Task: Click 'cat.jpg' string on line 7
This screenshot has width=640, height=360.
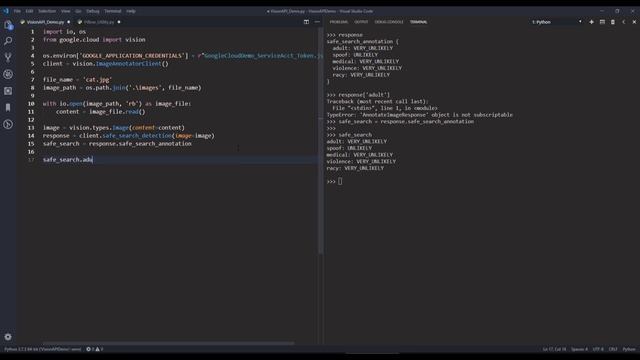Action: 98,80
